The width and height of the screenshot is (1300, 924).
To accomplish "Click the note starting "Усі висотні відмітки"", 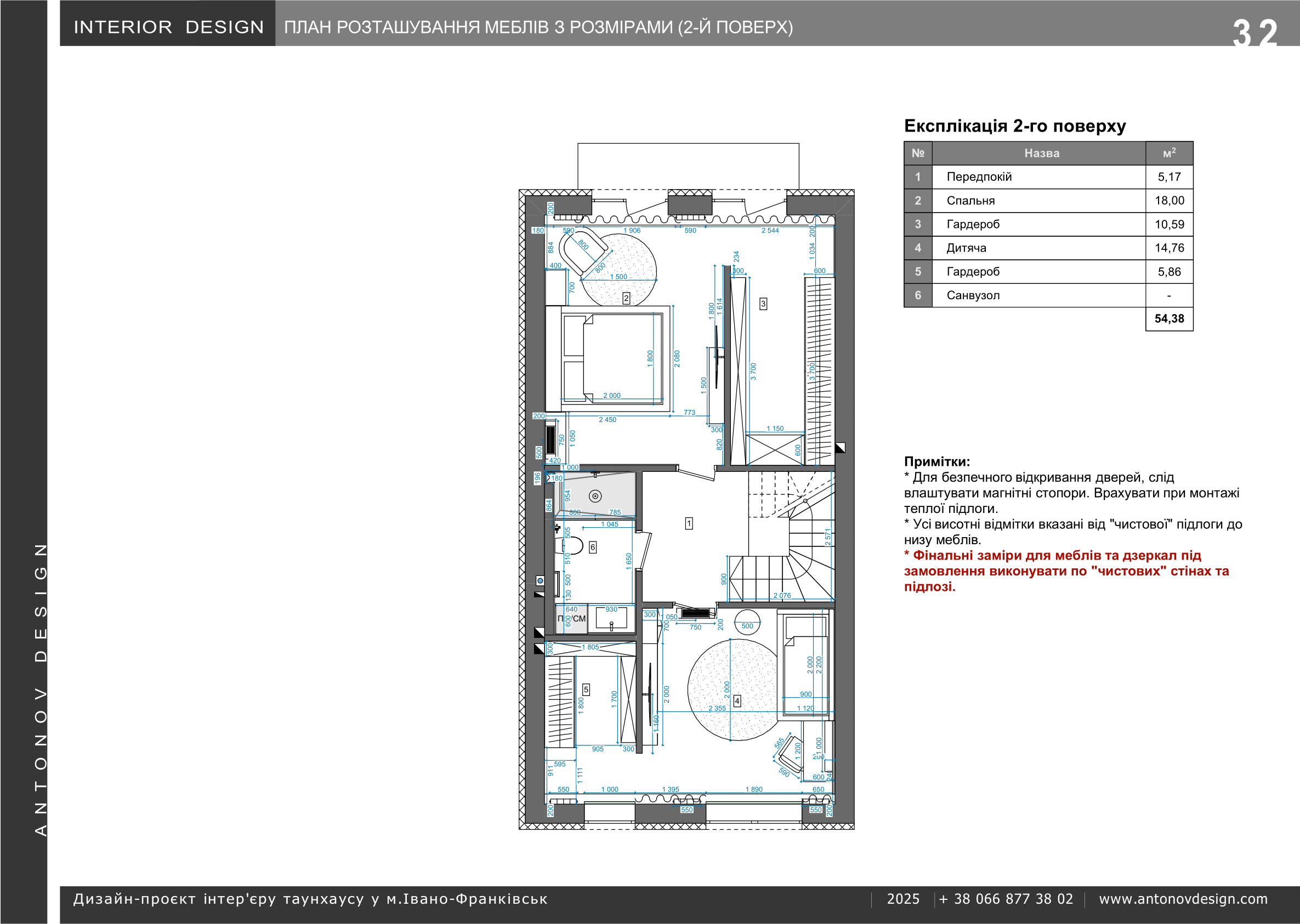I will click(1073, 532).
